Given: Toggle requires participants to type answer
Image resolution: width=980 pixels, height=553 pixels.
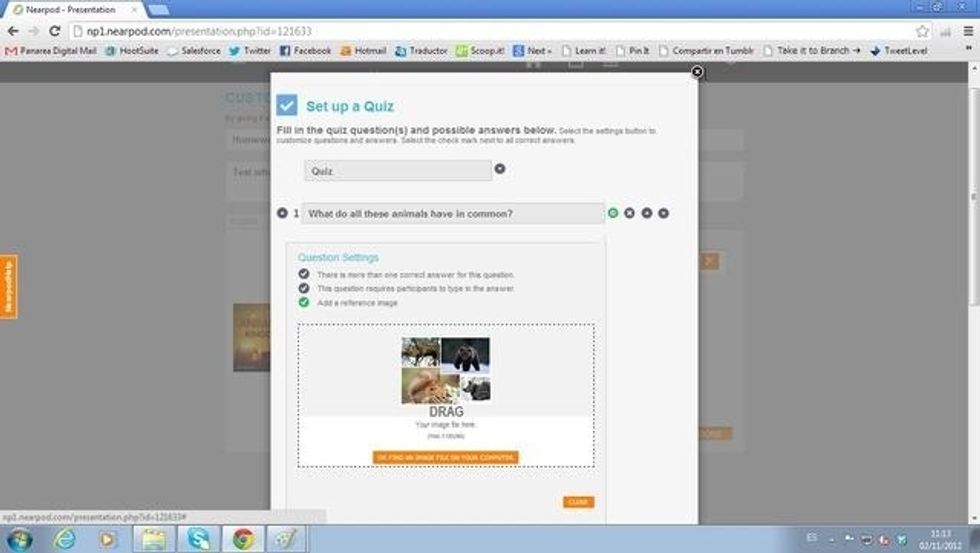Looking at the screenshot, I should point(304,288).
